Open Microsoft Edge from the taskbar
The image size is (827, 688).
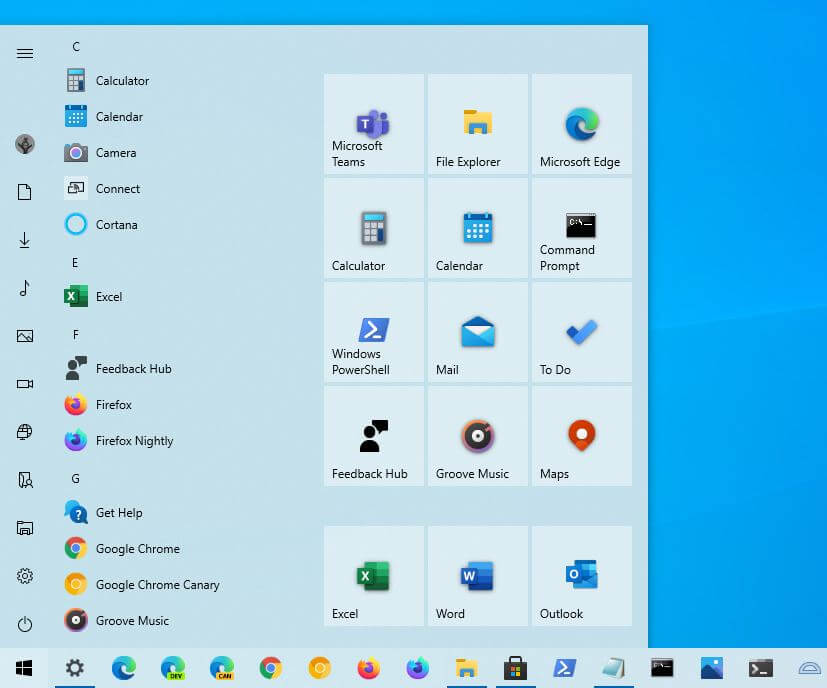(x=124, y=668)
